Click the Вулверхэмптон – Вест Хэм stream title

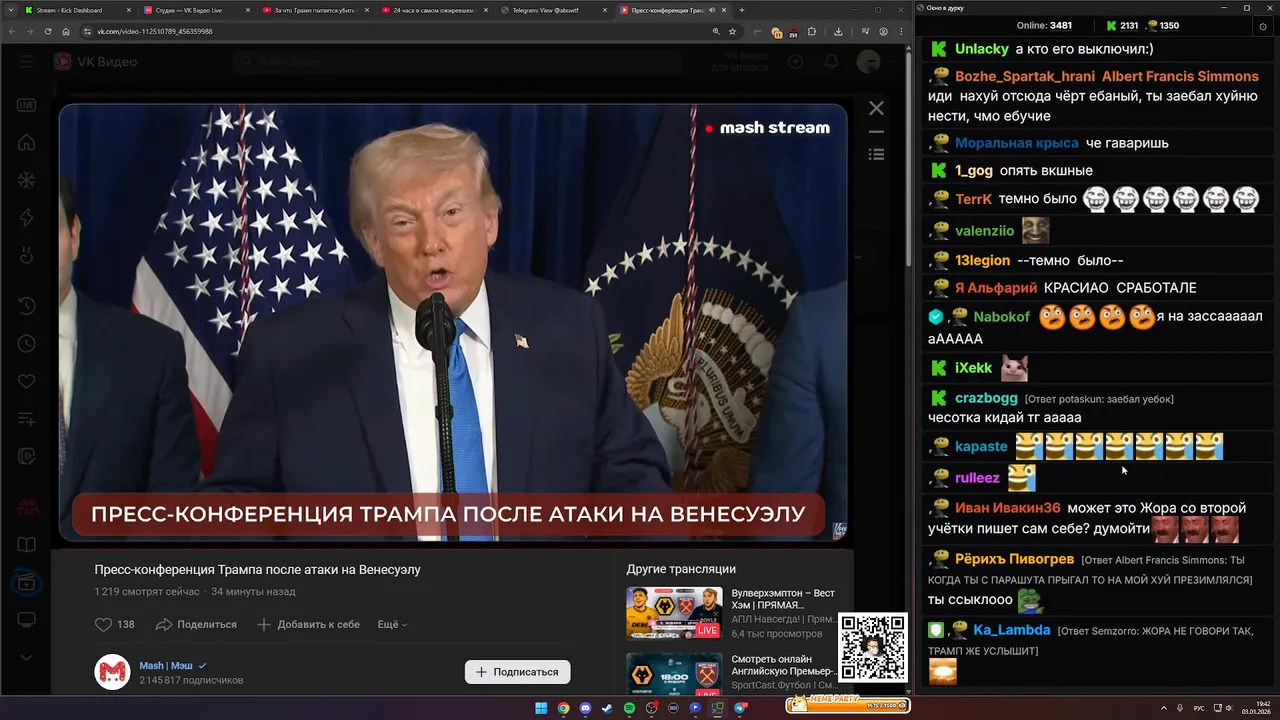783,599
